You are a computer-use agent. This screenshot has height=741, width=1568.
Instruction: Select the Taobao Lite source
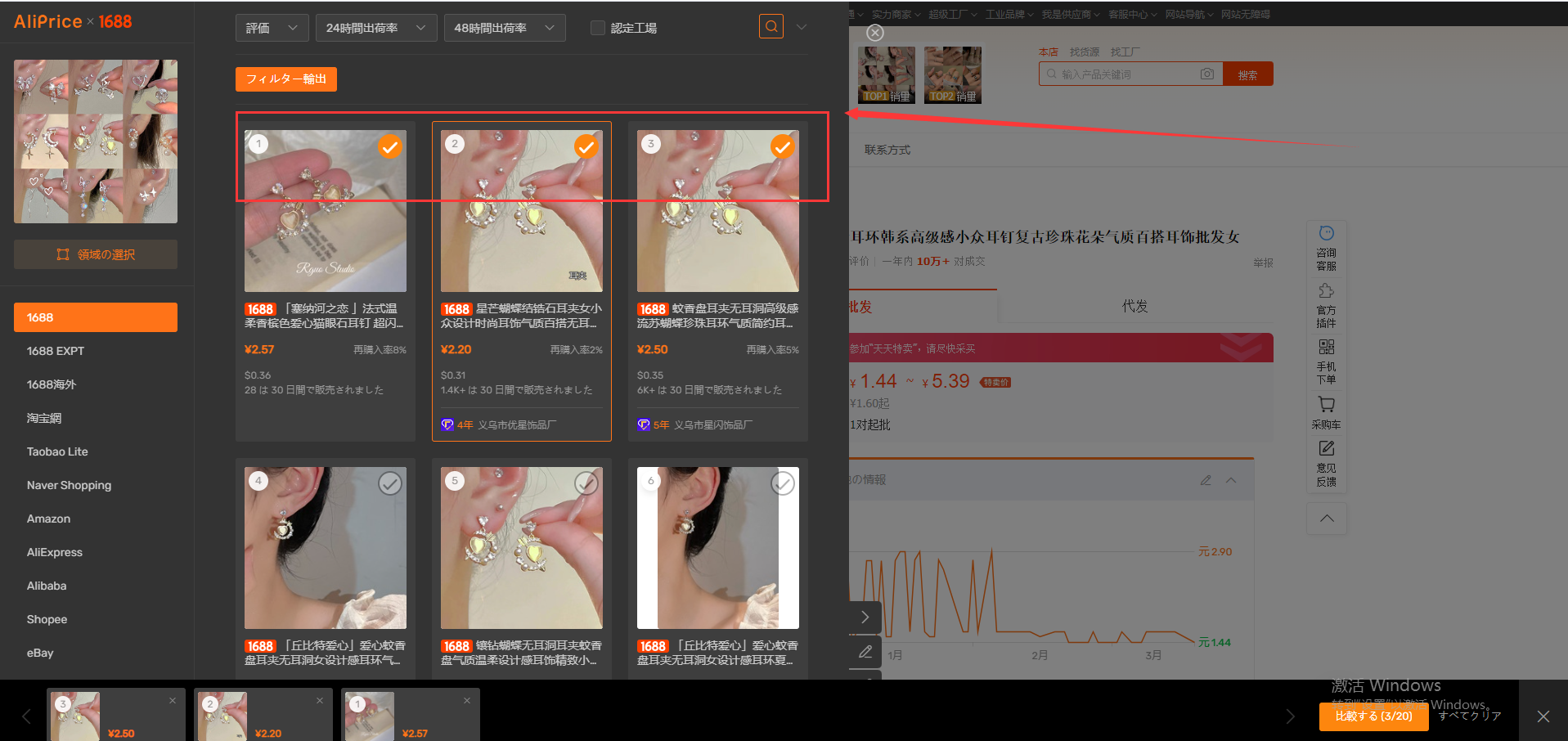57,451
